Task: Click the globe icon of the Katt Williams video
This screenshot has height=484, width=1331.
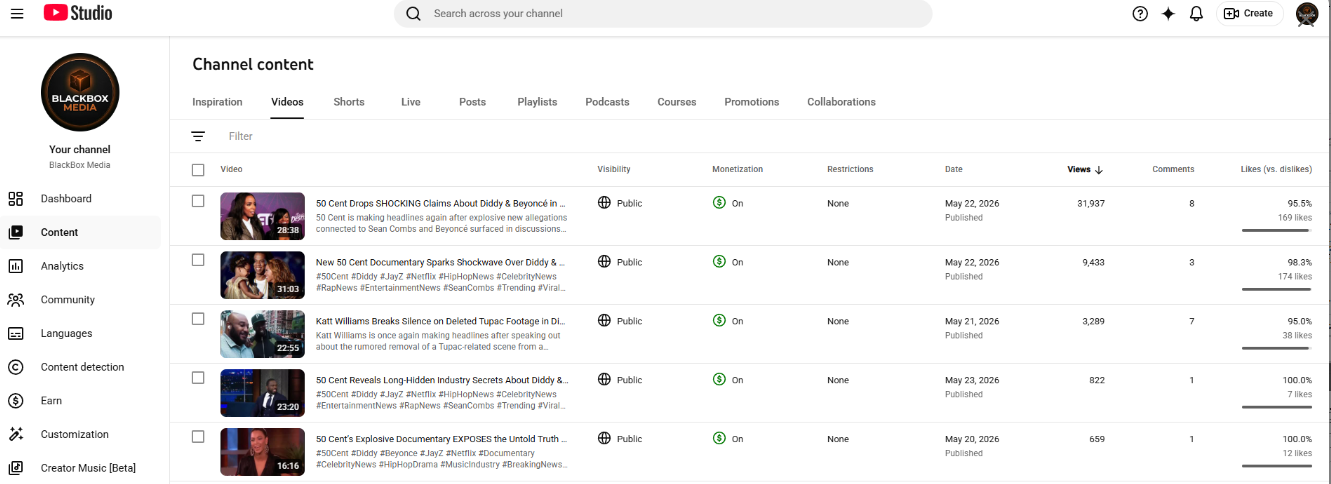Action: tap(604, 320)
